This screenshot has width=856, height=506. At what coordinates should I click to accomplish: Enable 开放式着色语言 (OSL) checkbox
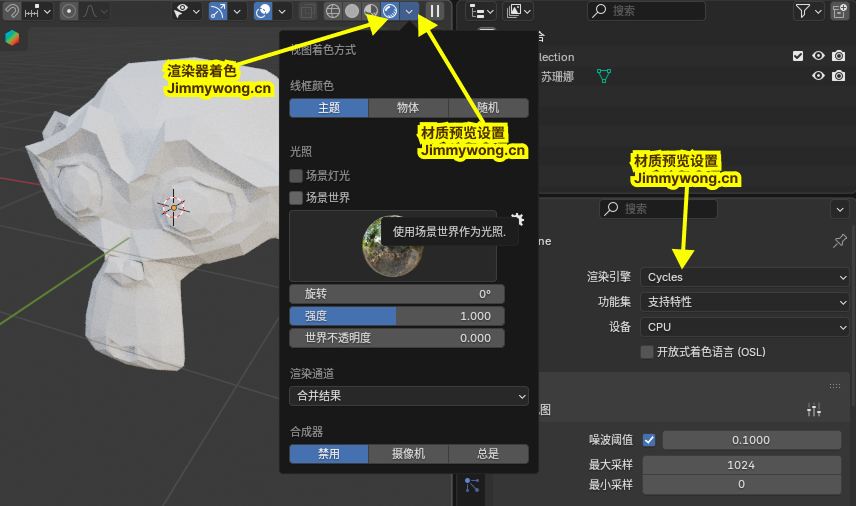point(647,352)
